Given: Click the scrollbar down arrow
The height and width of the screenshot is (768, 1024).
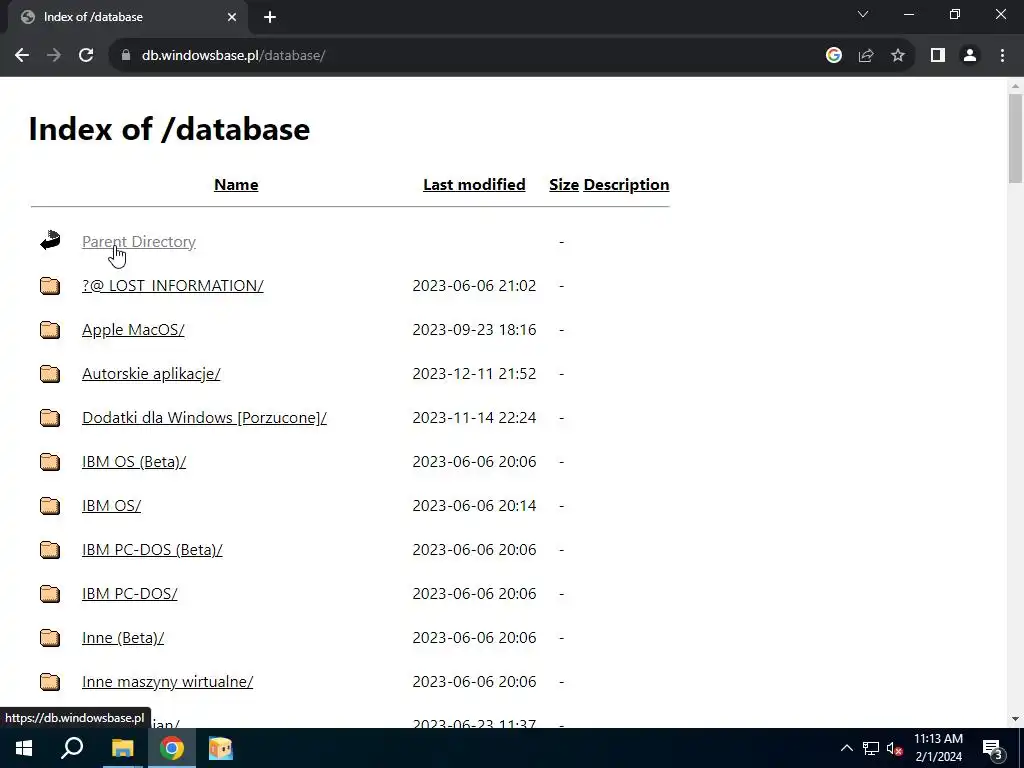Looking at the screenshot, I should [1015, 719].
